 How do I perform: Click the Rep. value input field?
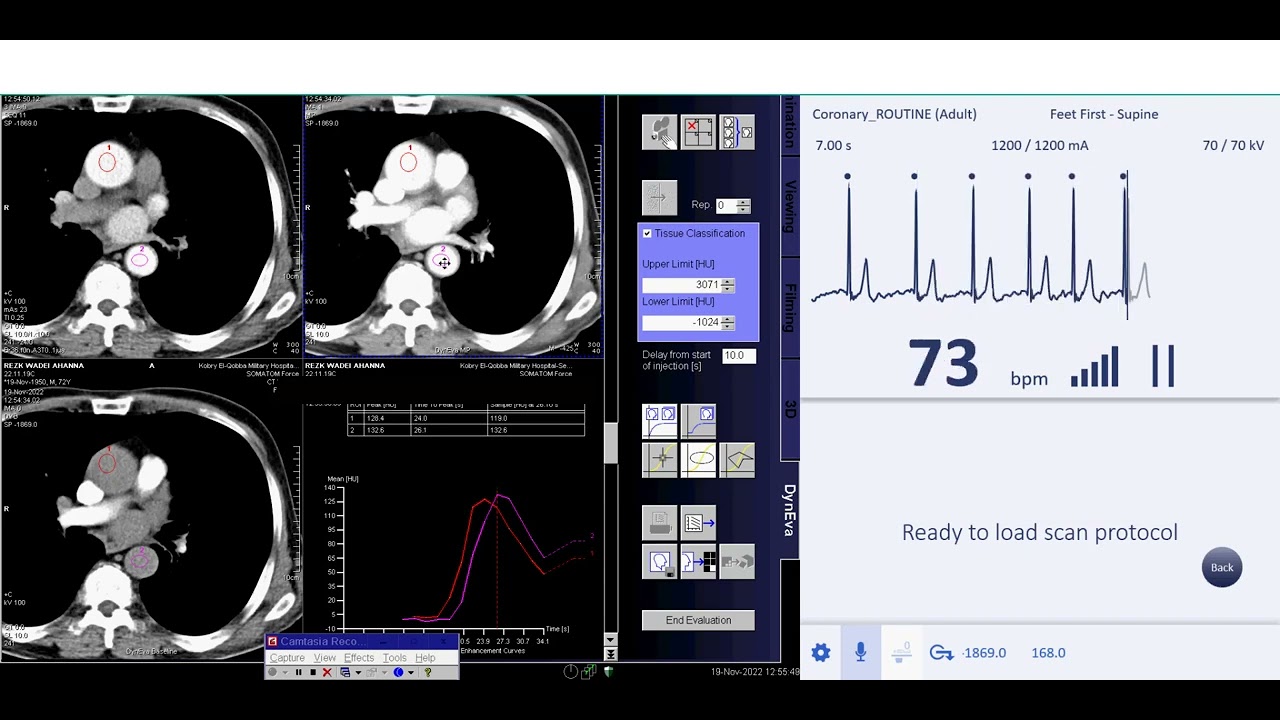[724, 205]
